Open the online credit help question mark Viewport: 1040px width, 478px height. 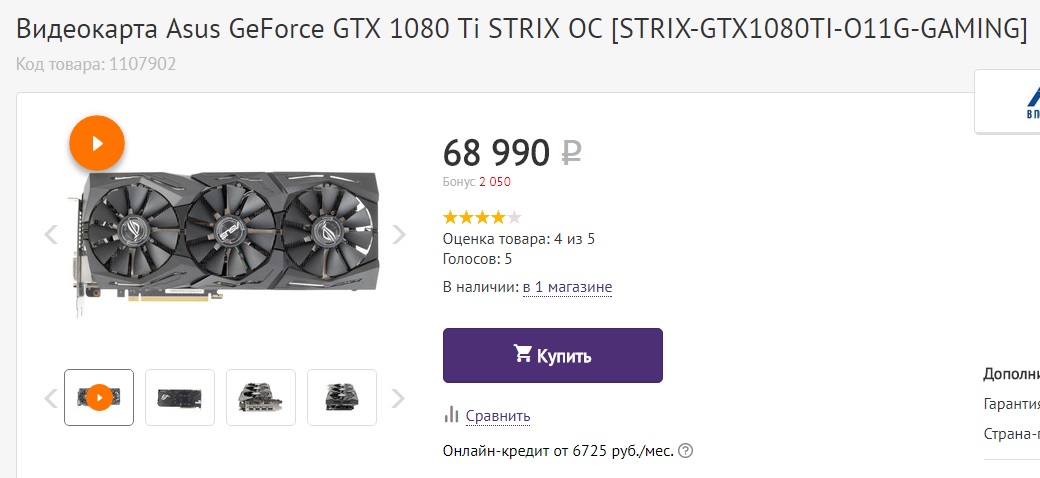click(685, 450)
